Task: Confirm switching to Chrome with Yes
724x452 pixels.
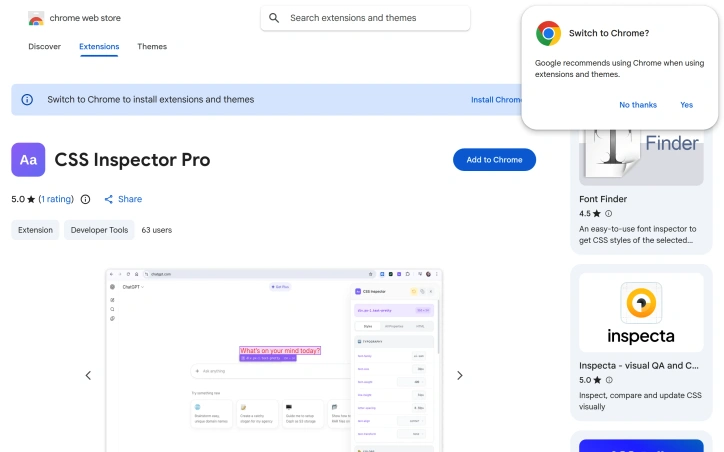Action: click(x=686, y=105)
